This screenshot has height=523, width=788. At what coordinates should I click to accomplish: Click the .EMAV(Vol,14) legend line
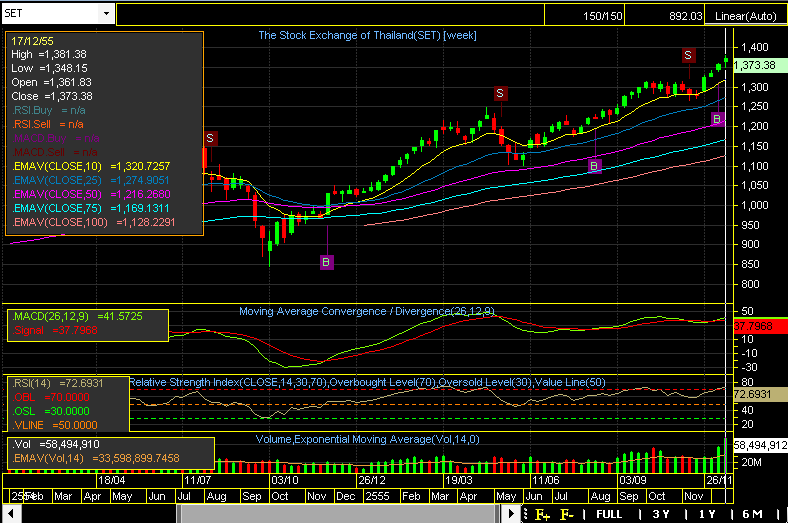pyautogui.click(x=95, y=459)
